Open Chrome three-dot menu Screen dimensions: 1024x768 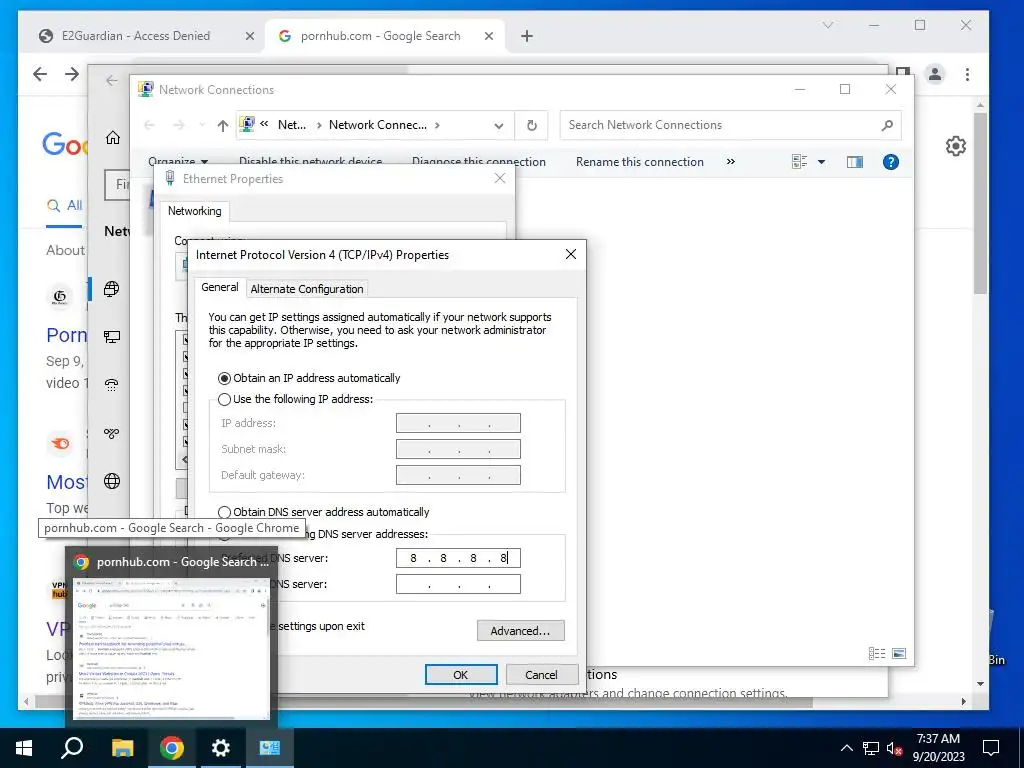[x=967, y=74]
